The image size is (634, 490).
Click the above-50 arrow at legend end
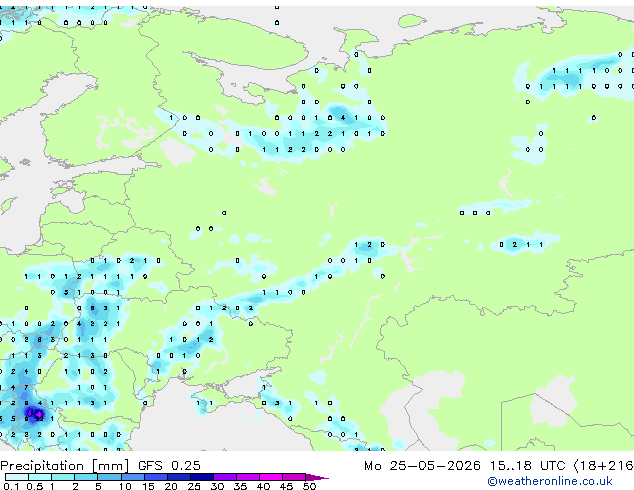coord(317,477)
